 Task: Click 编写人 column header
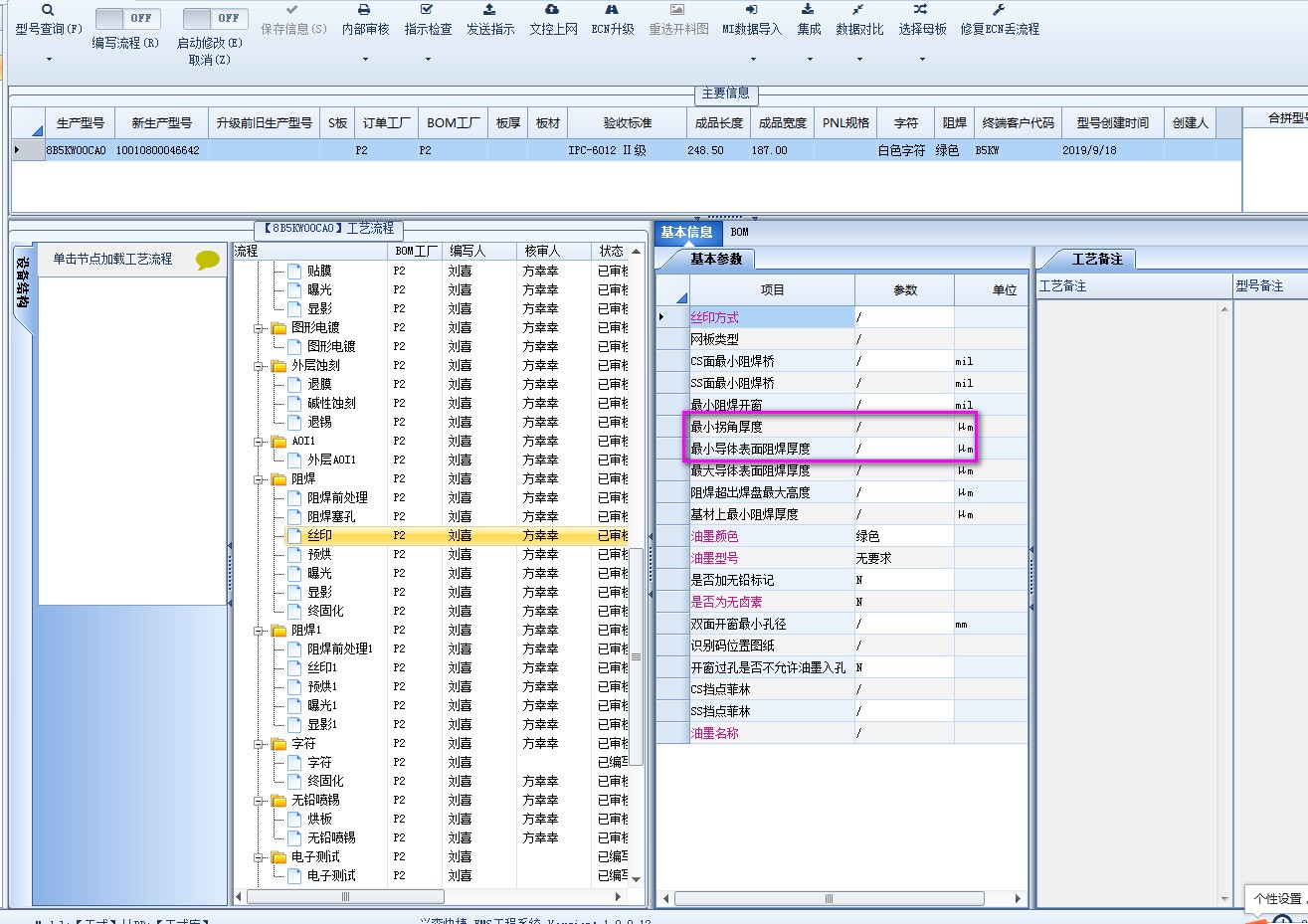pyautogui.click(x=478, y=251)
